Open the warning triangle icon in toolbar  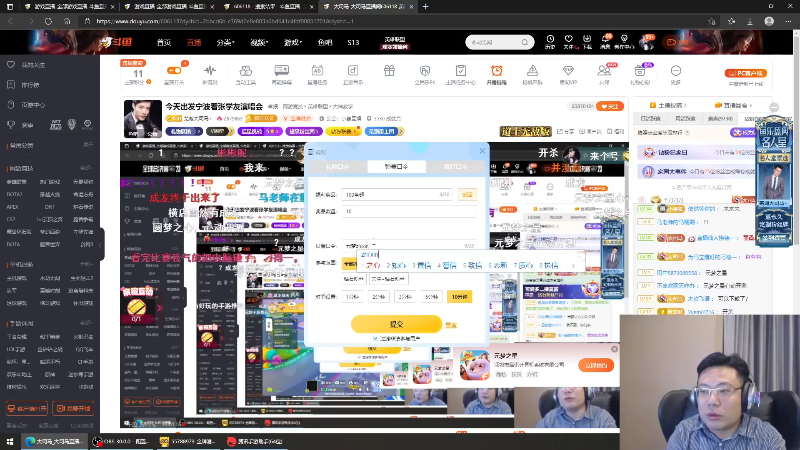coord(532,71)
